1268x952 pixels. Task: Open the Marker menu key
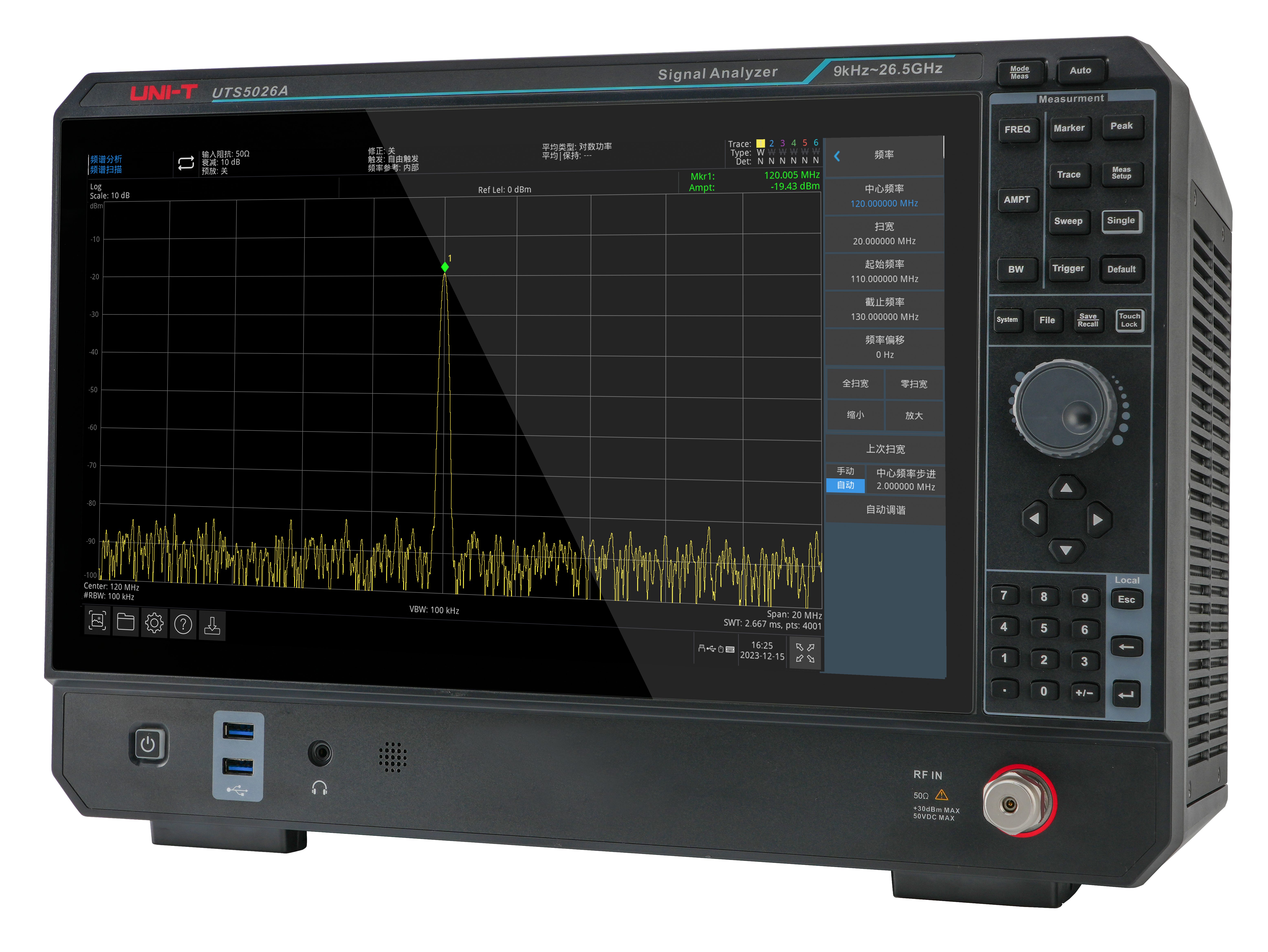(1069, 128)
